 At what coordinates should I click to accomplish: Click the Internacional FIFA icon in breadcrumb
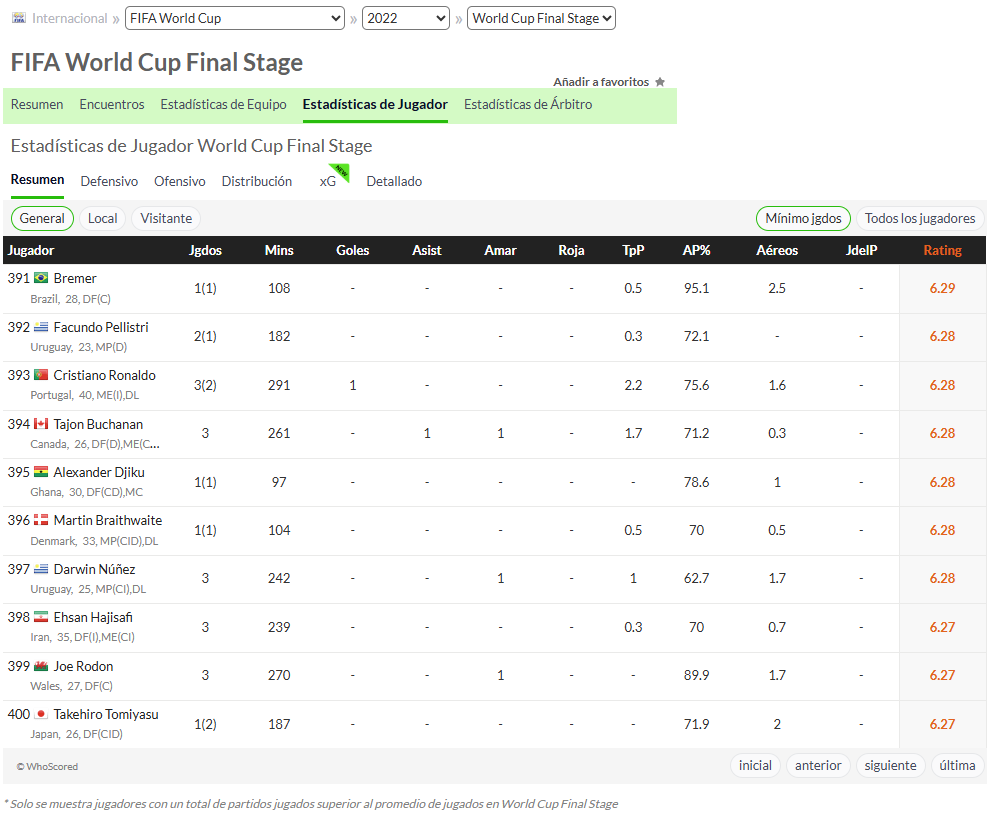[19, 18]
